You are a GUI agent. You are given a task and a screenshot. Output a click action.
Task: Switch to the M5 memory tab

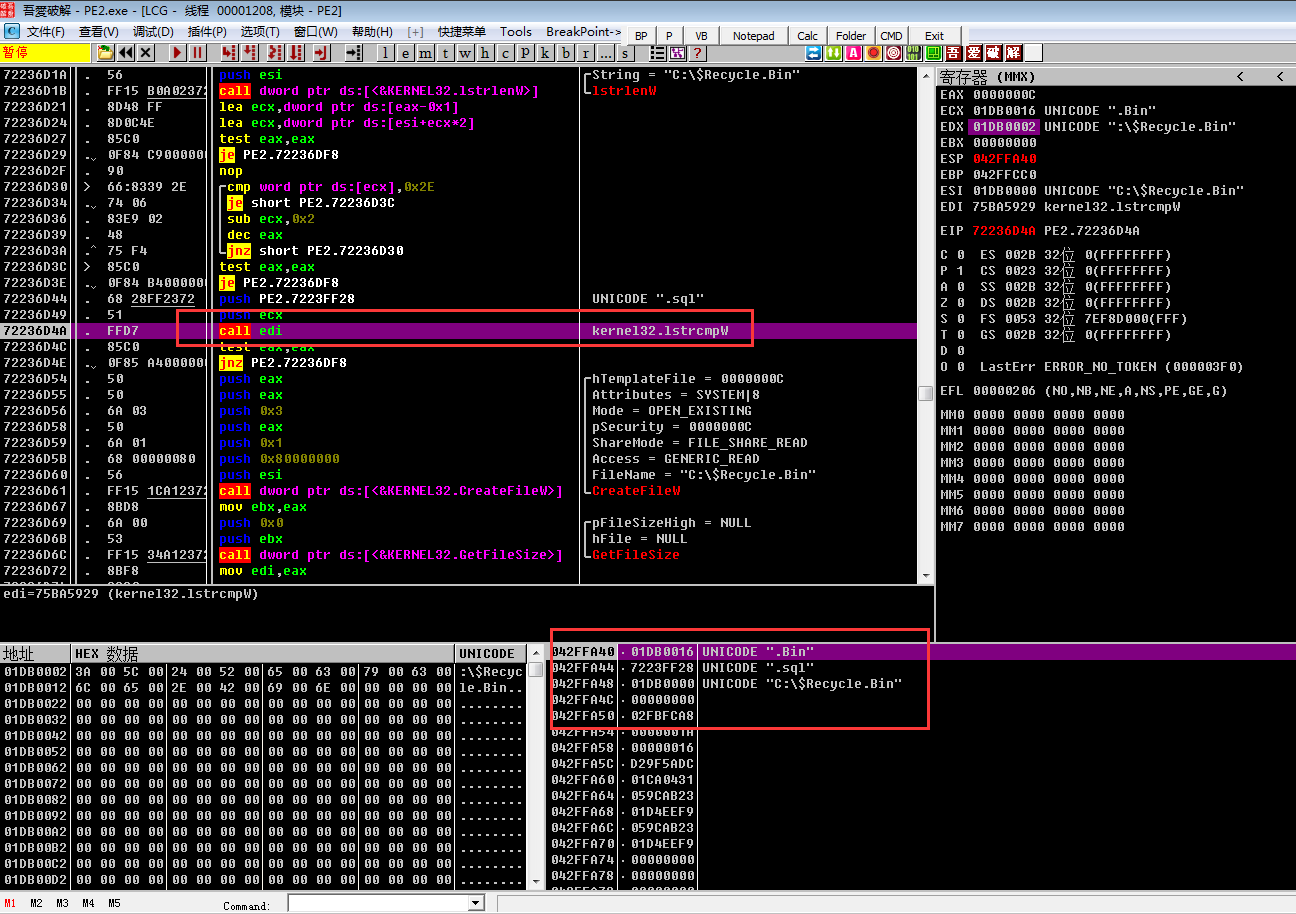coord(114,903)
